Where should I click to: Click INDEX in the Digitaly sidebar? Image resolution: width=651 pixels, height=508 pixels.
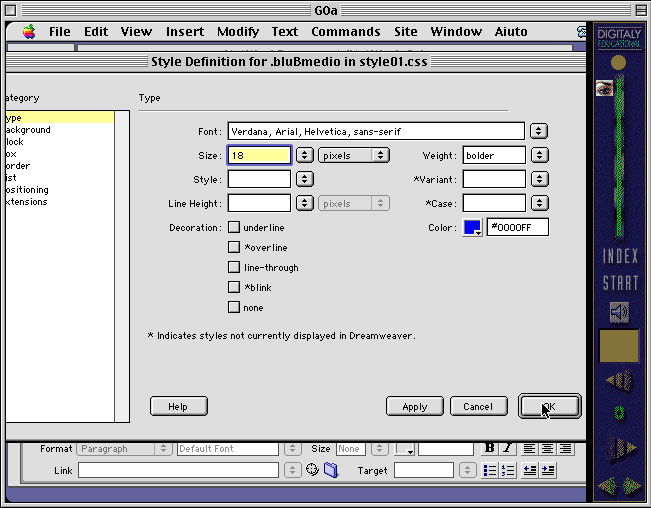pyautogui.click(x=620, y=256)
